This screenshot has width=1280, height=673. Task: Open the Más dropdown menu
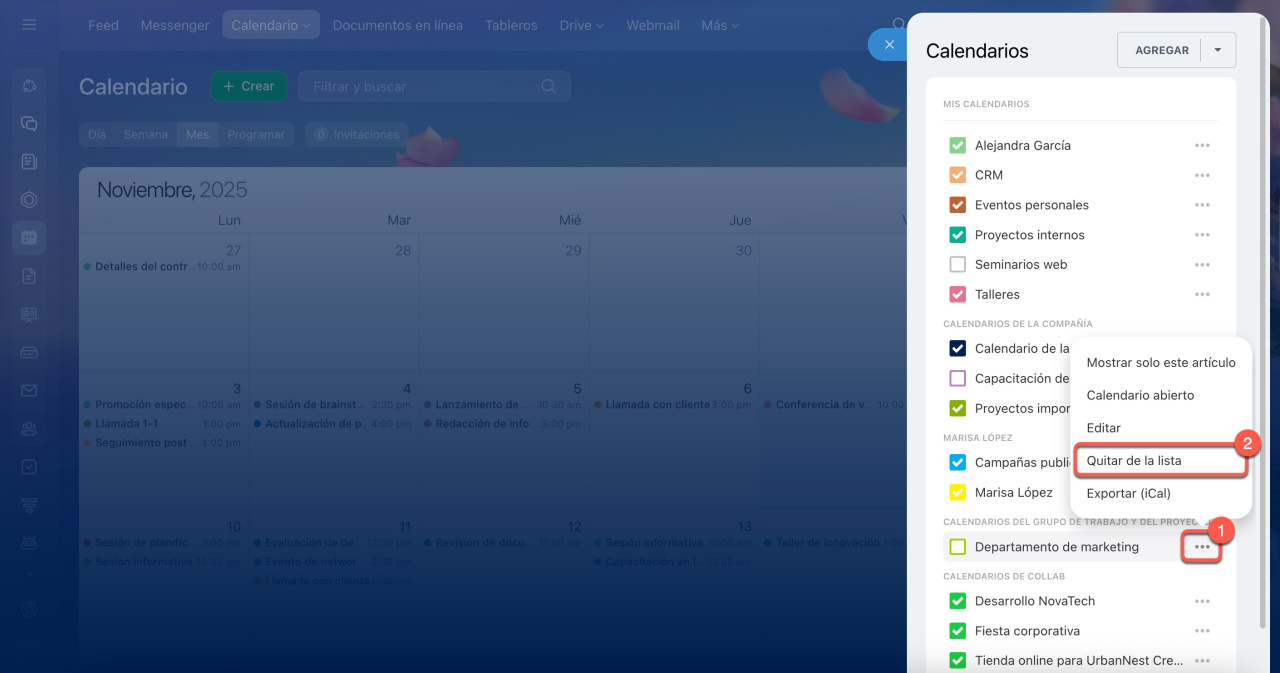coord(720,25)
